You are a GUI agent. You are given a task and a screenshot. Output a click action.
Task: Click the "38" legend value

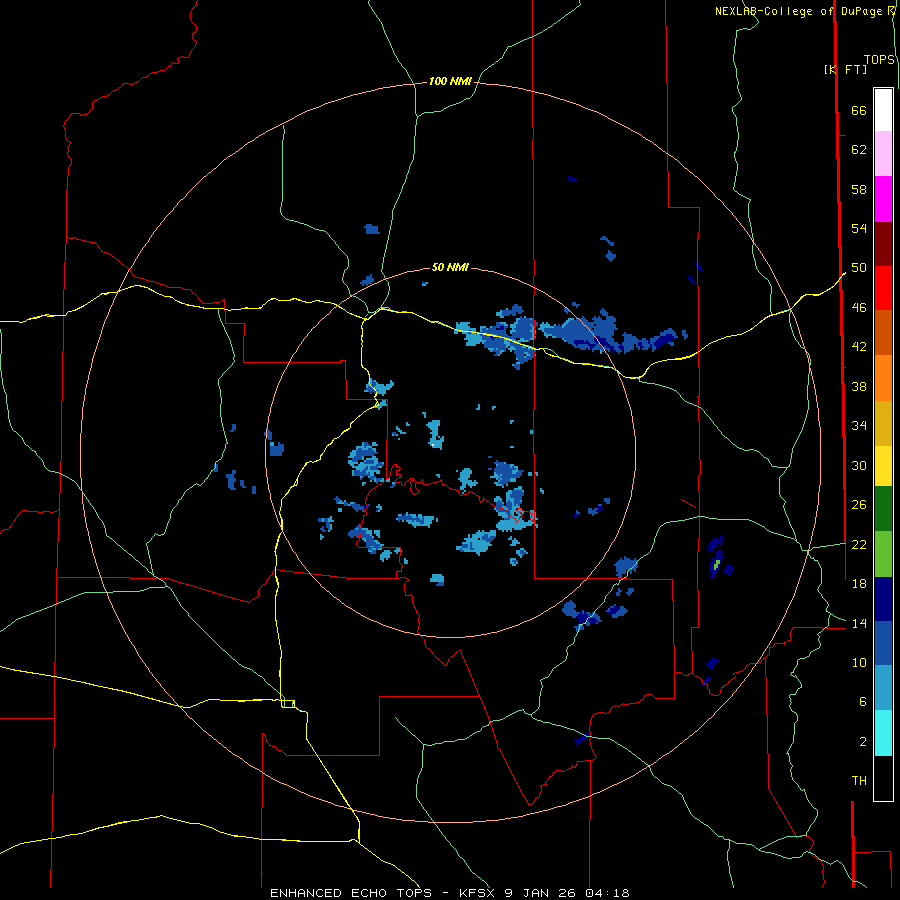coord(859,386)
